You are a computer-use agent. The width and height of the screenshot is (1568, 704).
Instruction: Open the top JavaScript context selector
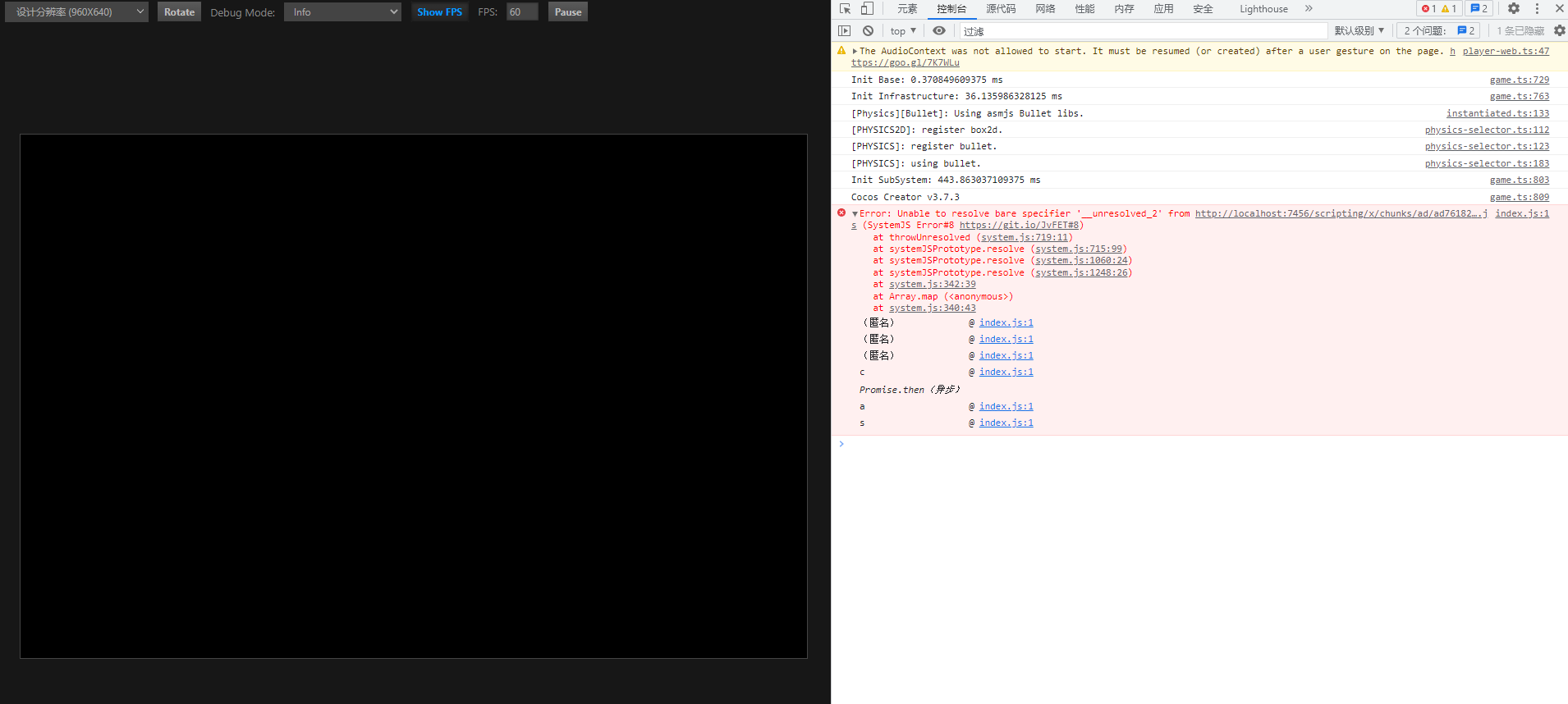903,31
